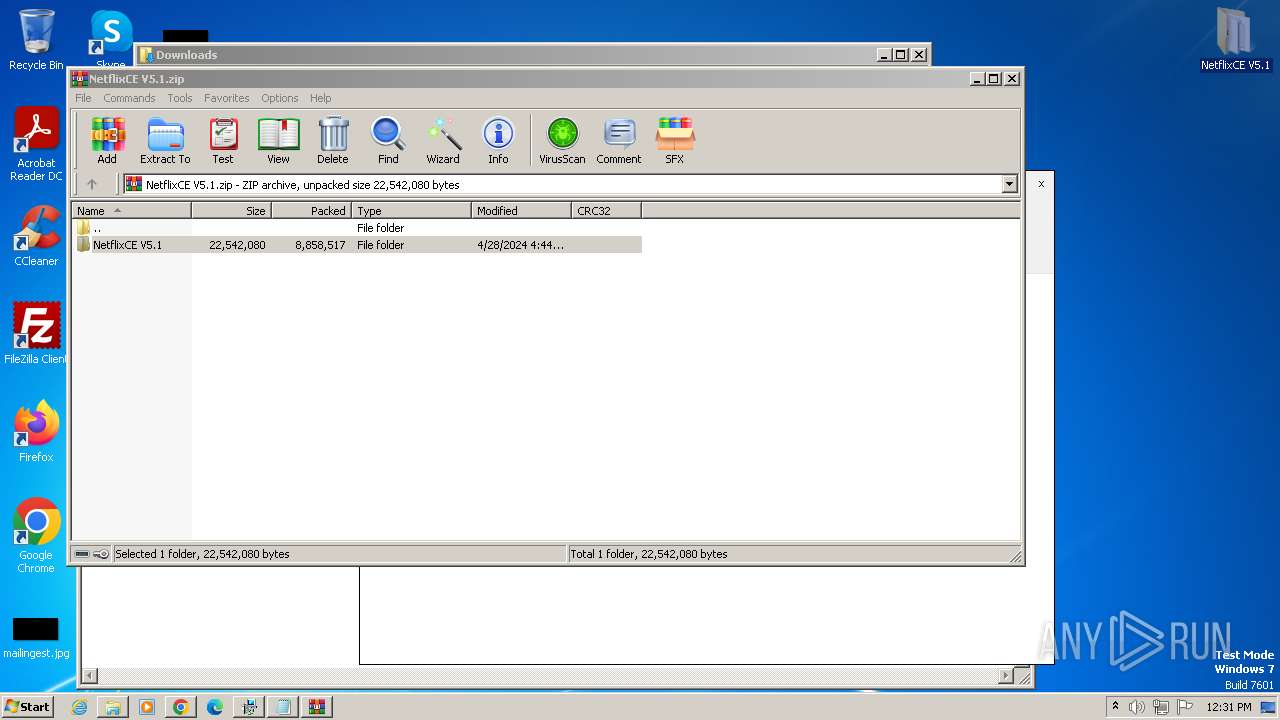
Task: Open Internet Explorer from taskbar
Action: pos(79,707)
